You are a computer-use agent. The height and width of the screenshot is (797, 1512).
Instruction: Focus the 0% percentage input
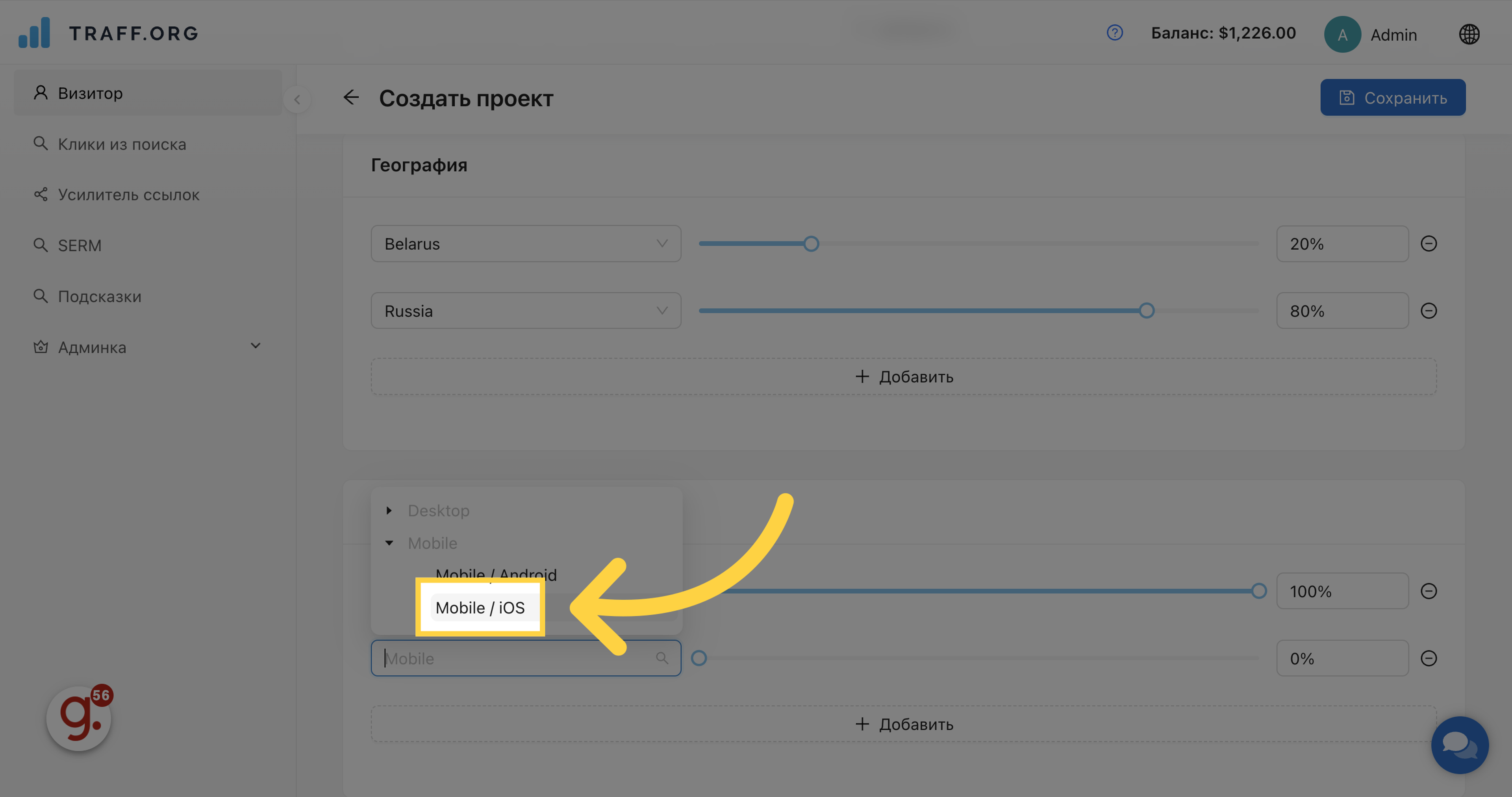1342,658
